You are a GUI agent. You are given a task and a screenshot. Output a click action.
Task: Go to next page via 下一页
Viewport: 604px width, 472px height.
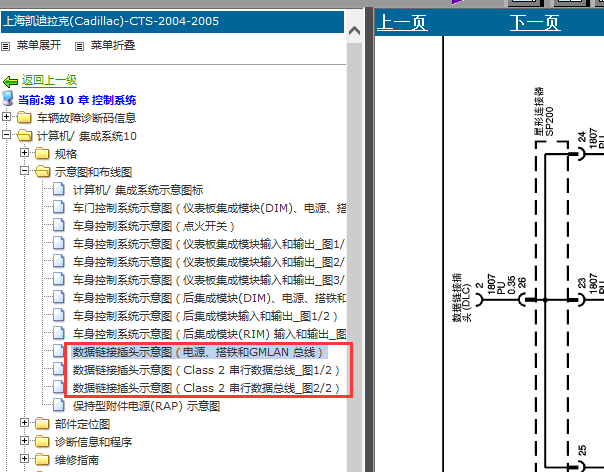(535, 22)
